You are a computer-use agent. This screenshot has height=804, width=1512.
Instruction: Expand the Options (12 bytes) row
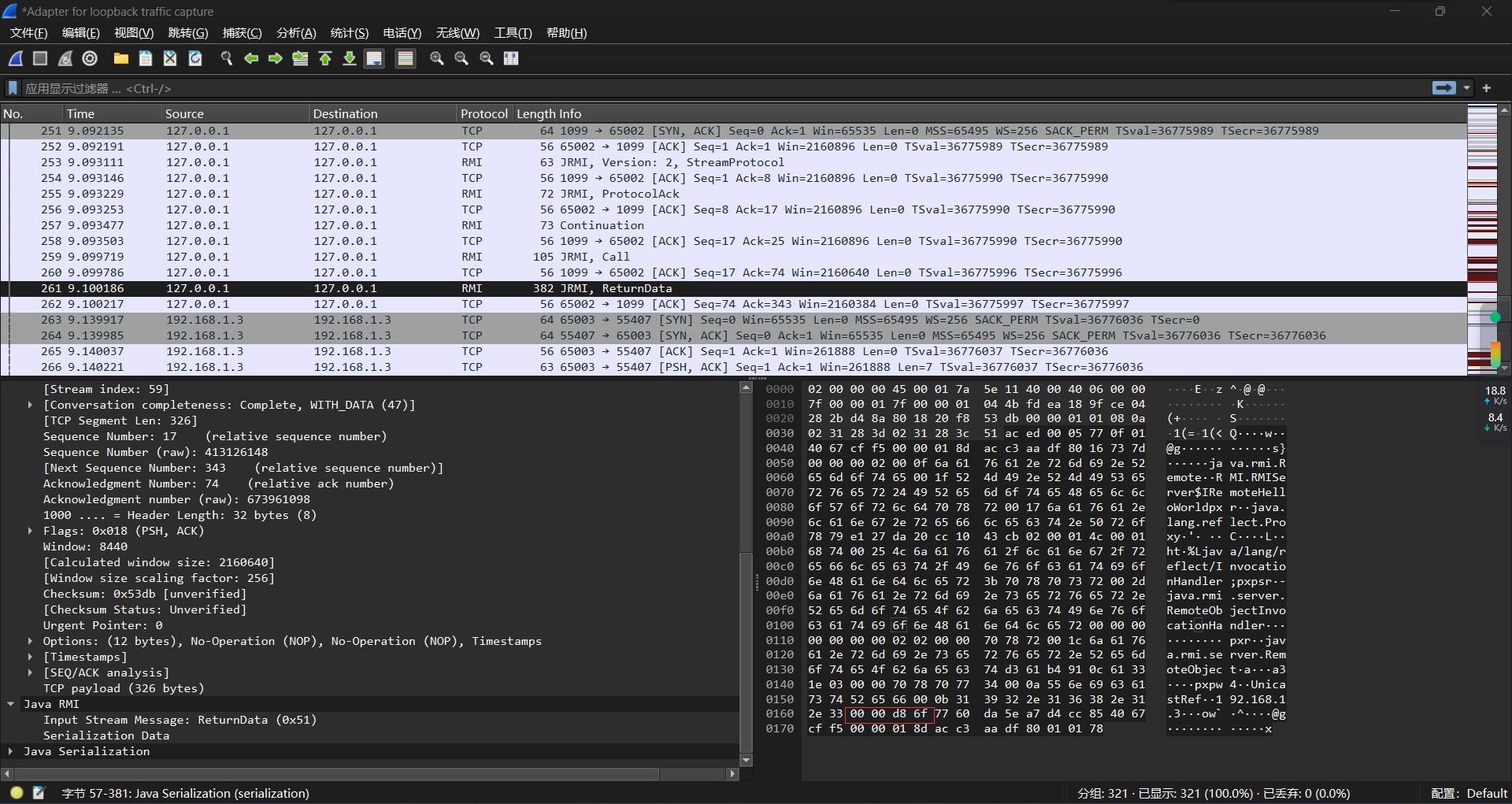pos(30,641)
